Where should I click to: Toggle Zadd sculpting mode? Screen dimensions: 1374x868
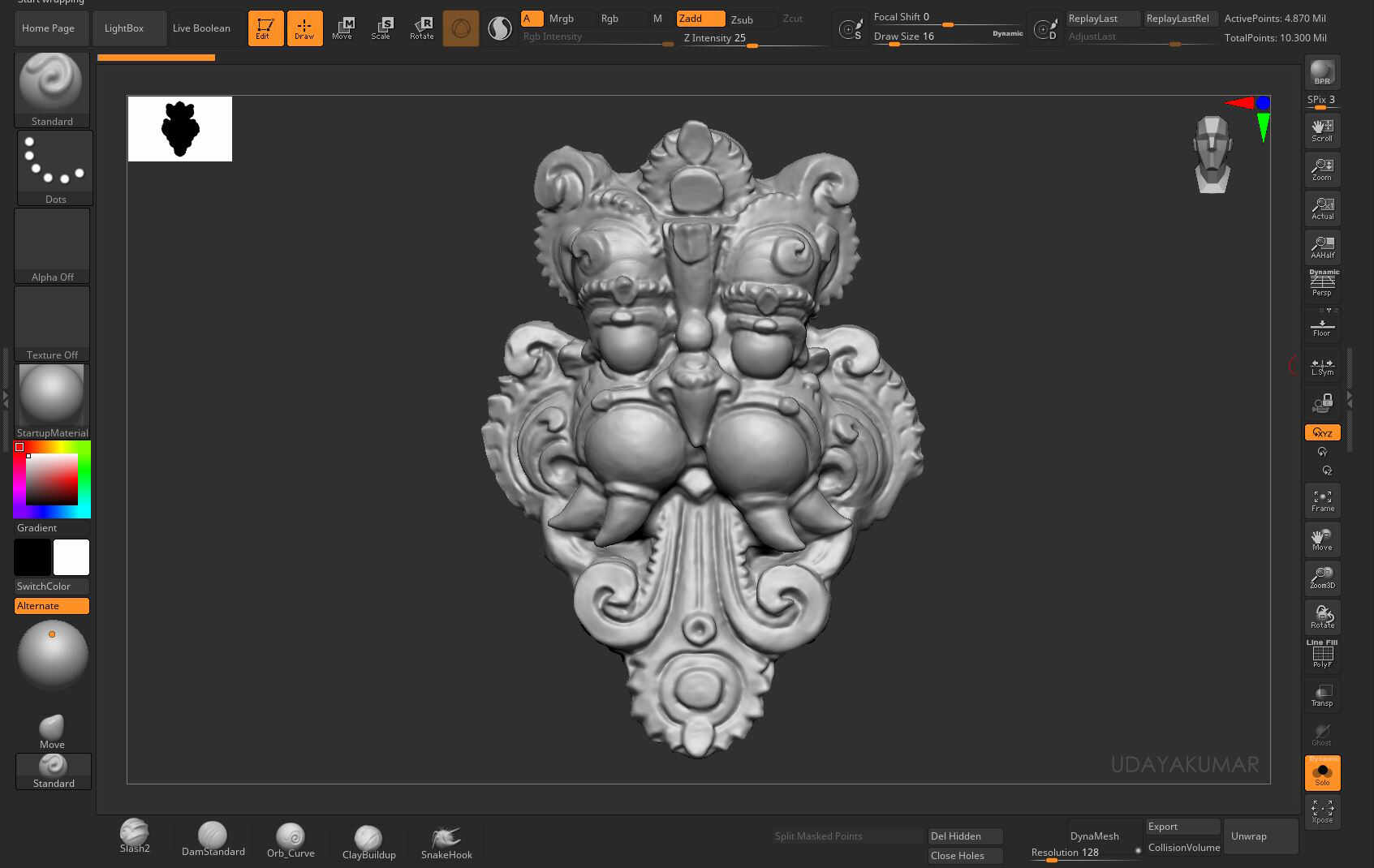coord(699,18)
